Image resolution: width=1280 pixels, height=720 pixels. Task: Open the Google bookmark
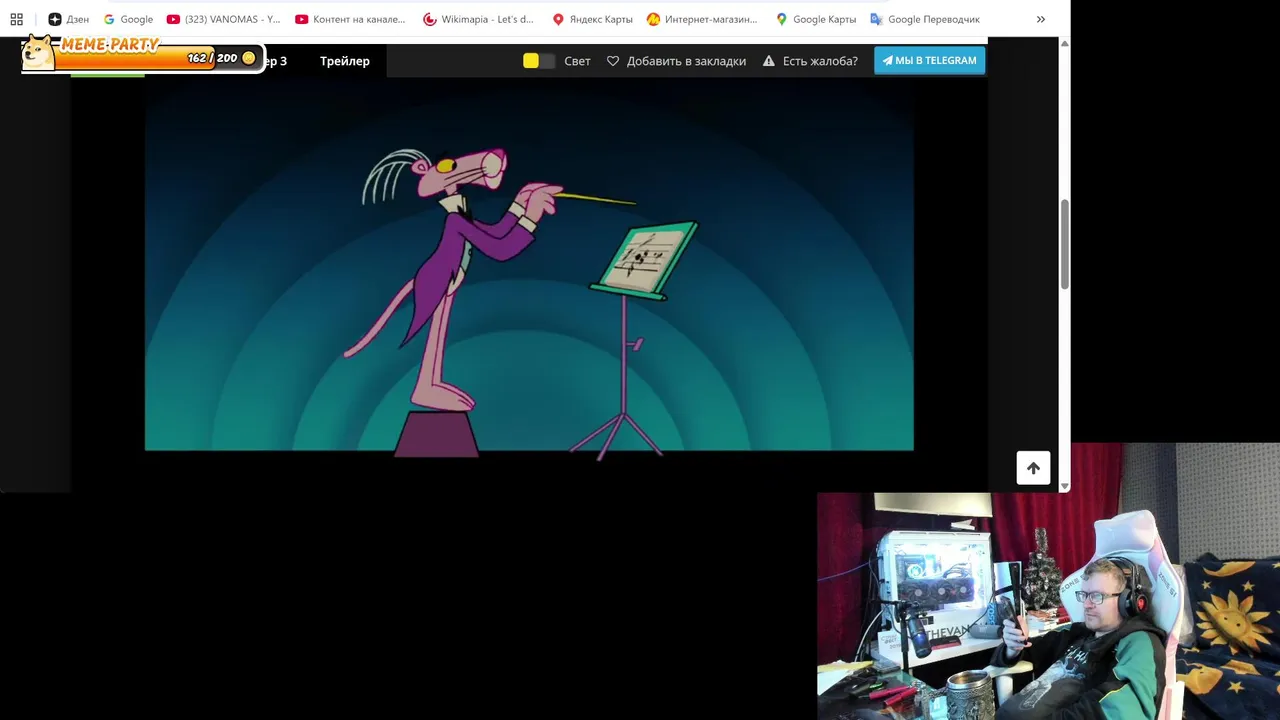point(128,19)
